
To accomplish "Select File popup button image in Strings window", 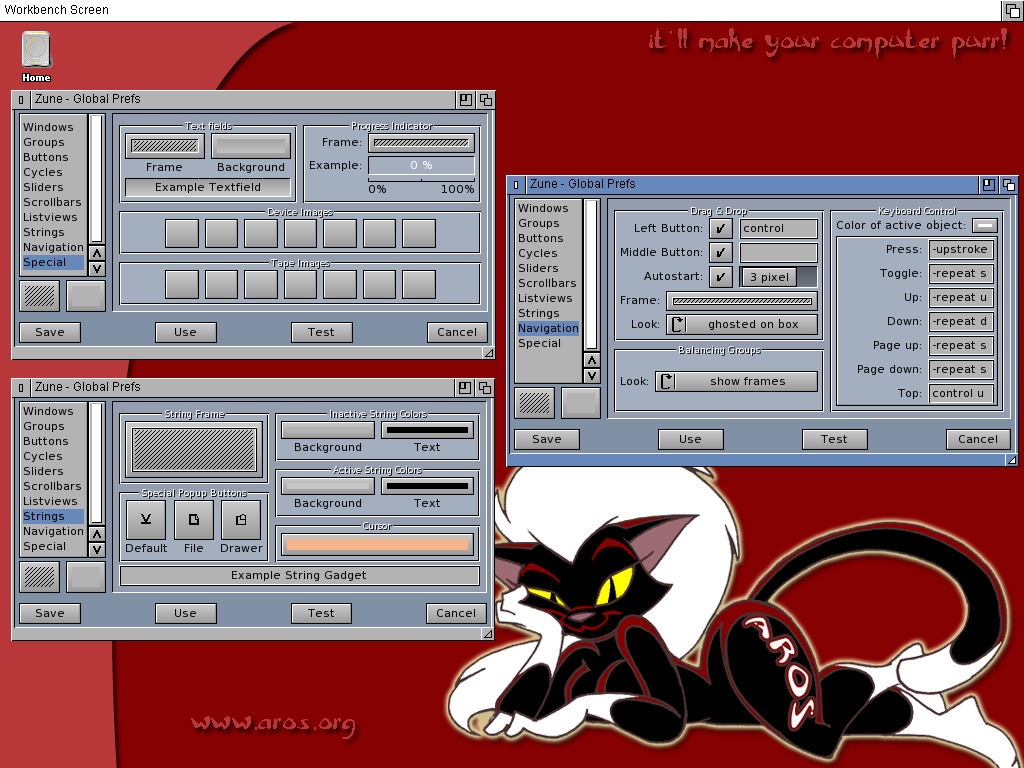I will click(193, 520).
